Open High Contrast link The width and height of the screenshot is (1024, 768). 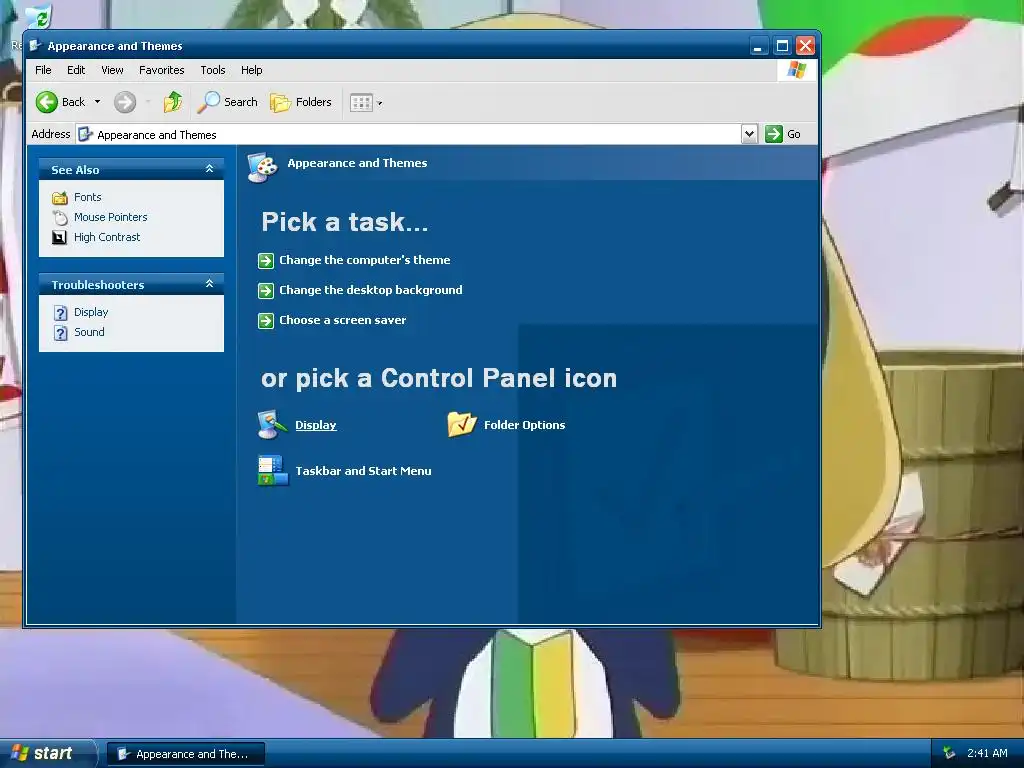[x=107, y=237]
